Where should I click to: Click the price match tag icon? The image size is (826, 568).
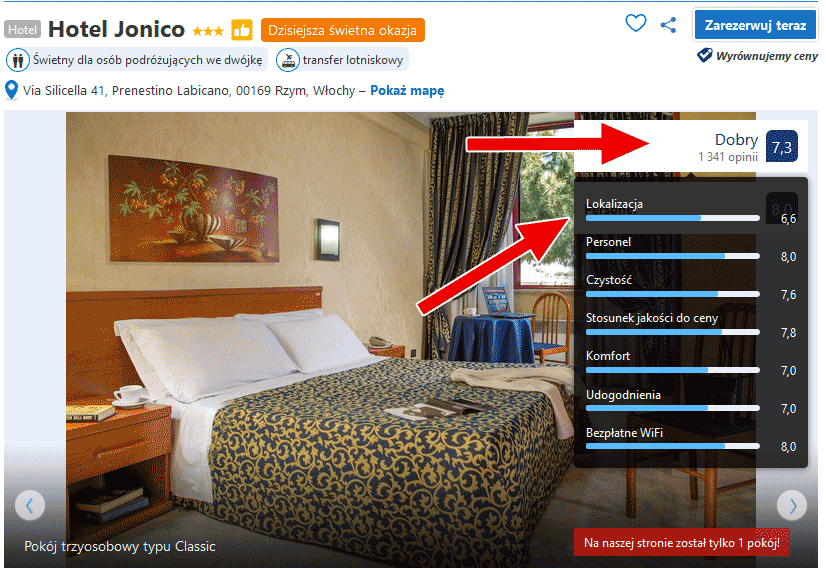[x=704, y=55]
